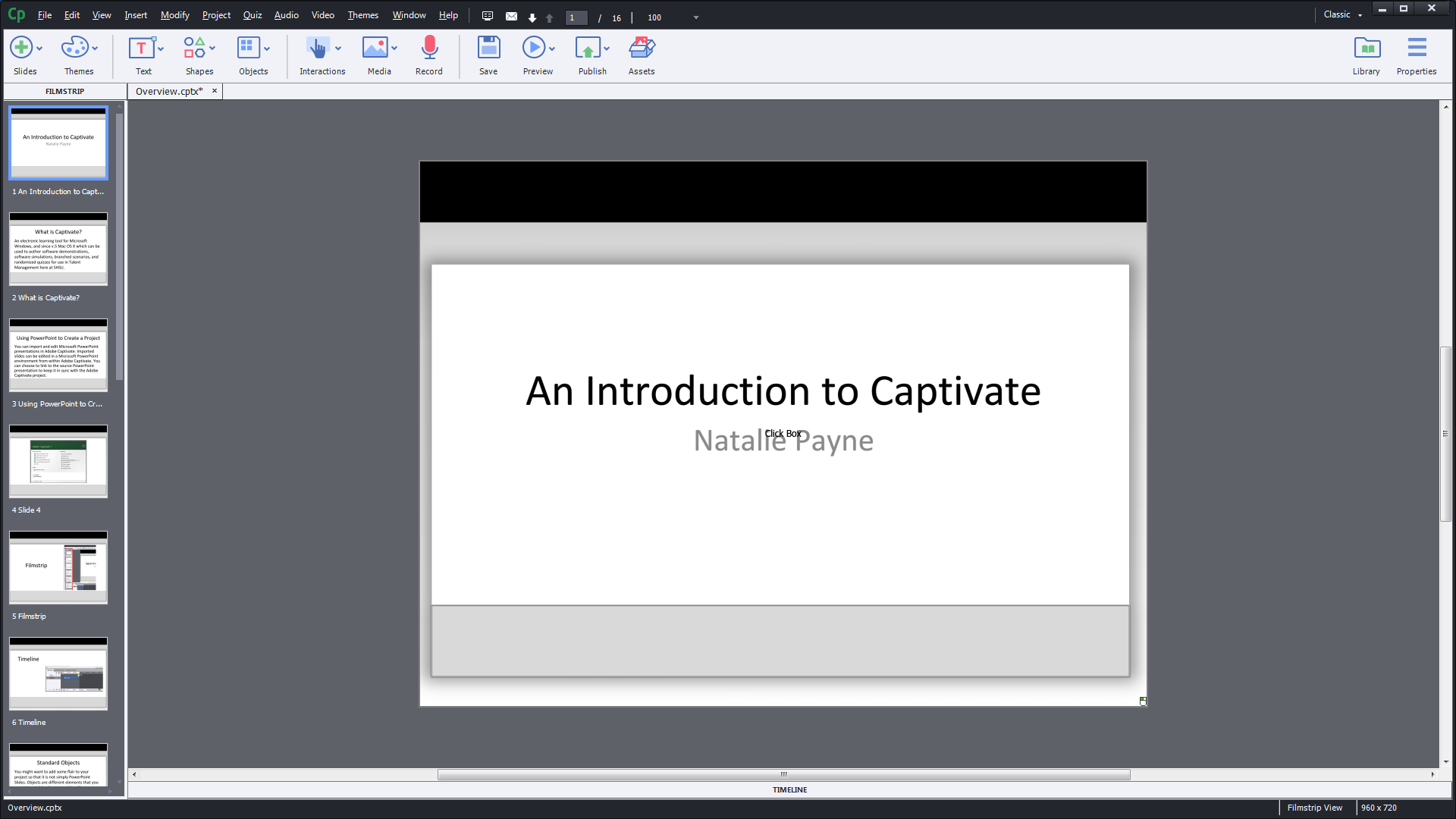1456x819 pixels.
Task: Click the FILMSTRIP panel header
Action: coord(65,91)
